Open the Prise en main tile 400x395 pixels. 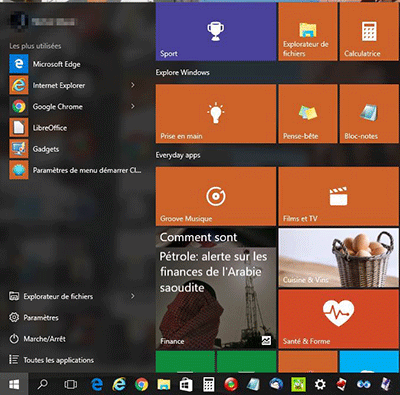(216, 114)
